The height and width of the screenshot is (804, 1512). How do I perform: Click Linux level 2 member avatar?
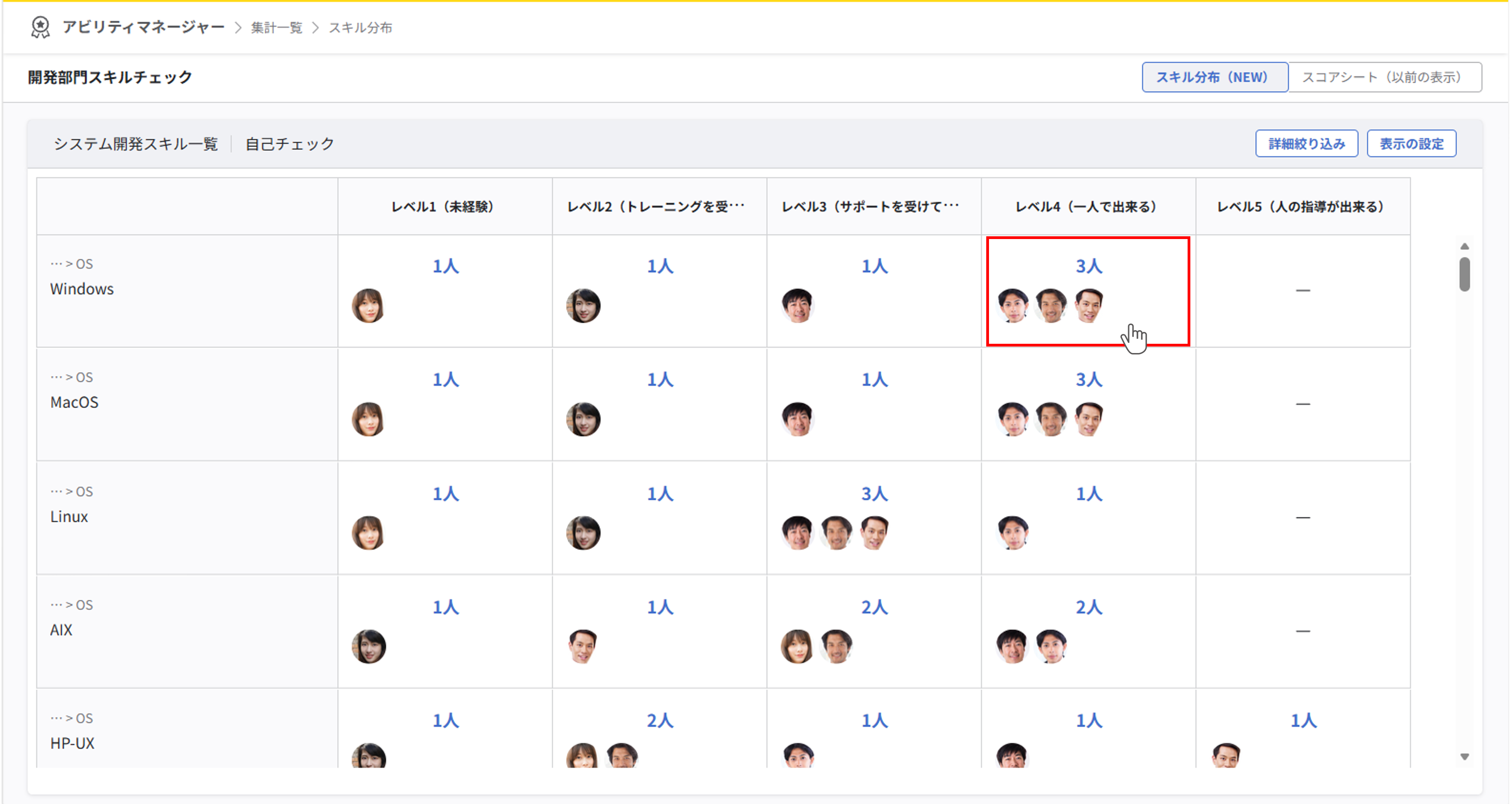coord(583,533)
